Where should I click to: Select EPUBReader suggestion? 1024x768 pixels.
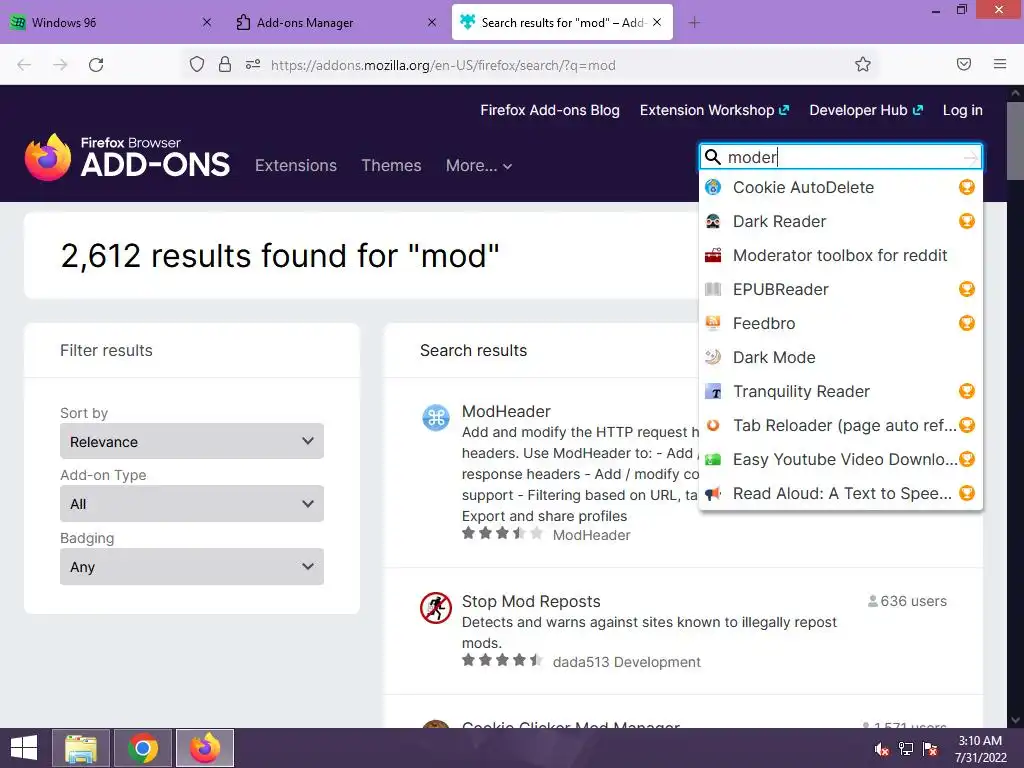(840, 289)
